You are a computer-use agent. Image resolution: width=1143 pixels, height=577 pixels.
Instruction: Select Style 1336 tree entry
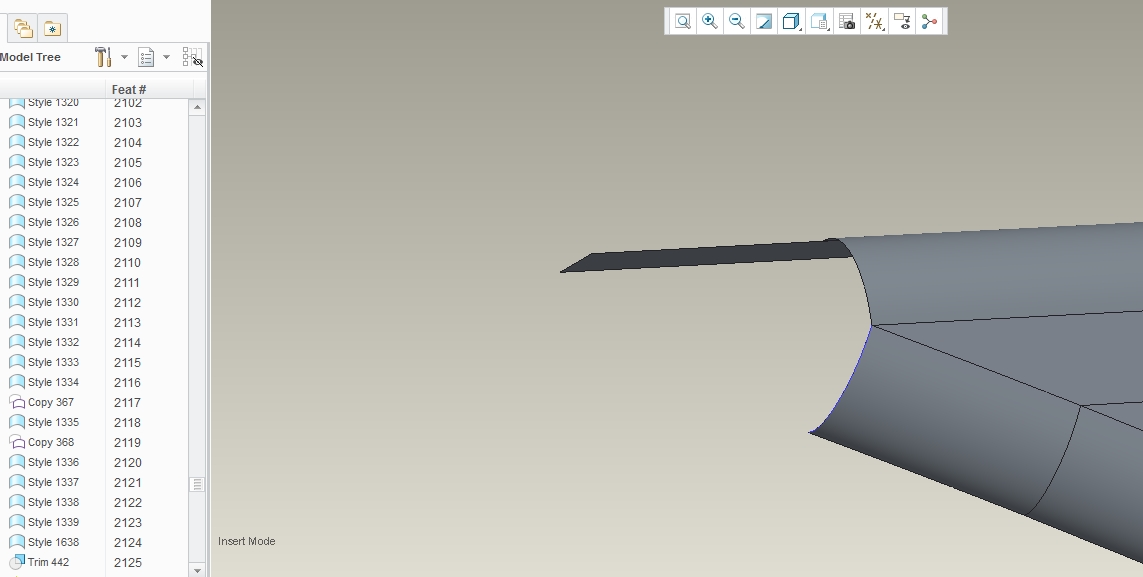pyautogui.click(x=53, y=462)
